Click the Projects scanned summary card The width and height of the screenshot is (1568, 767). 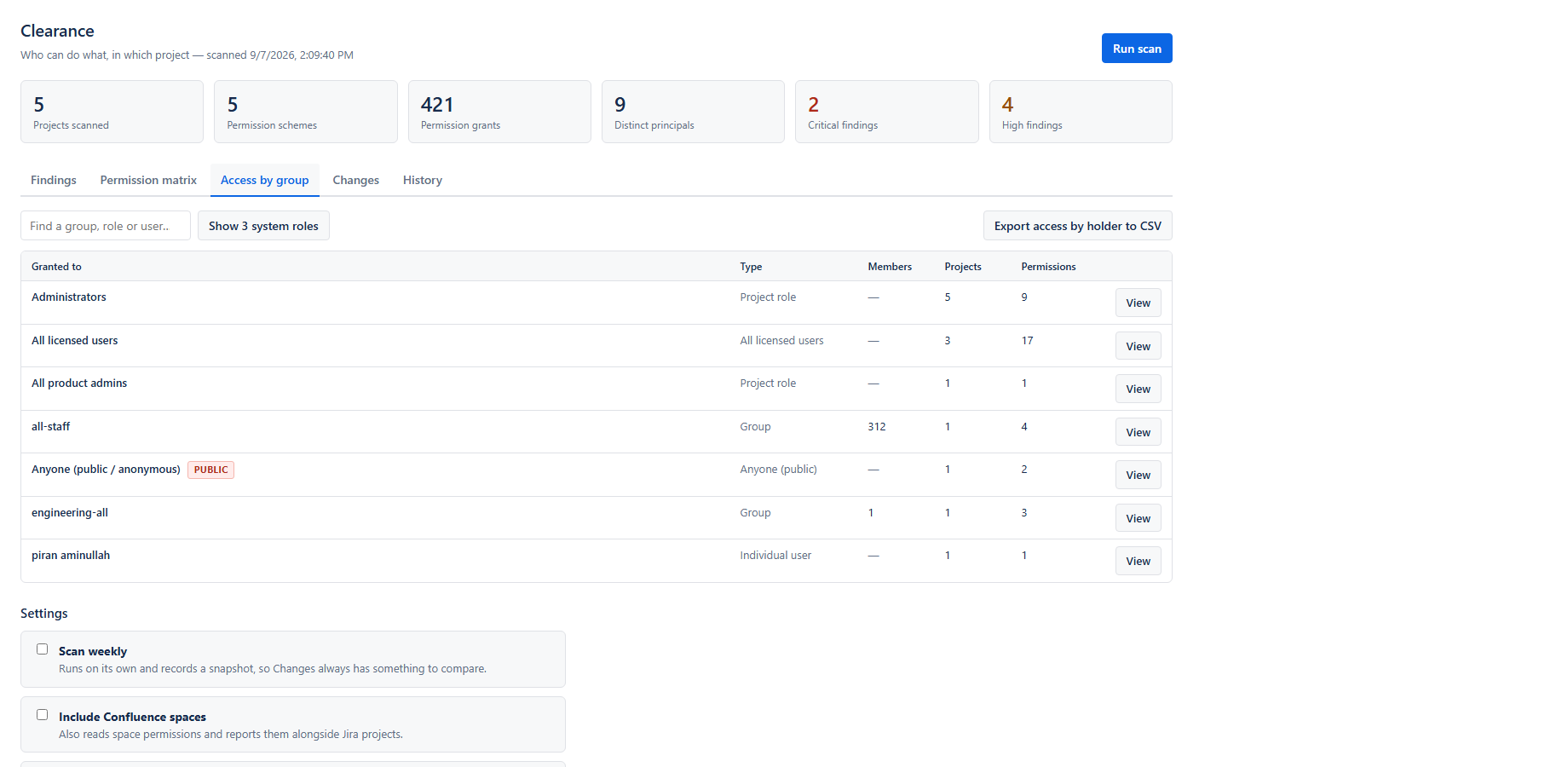pyautogui.click(x=112, y=112)
